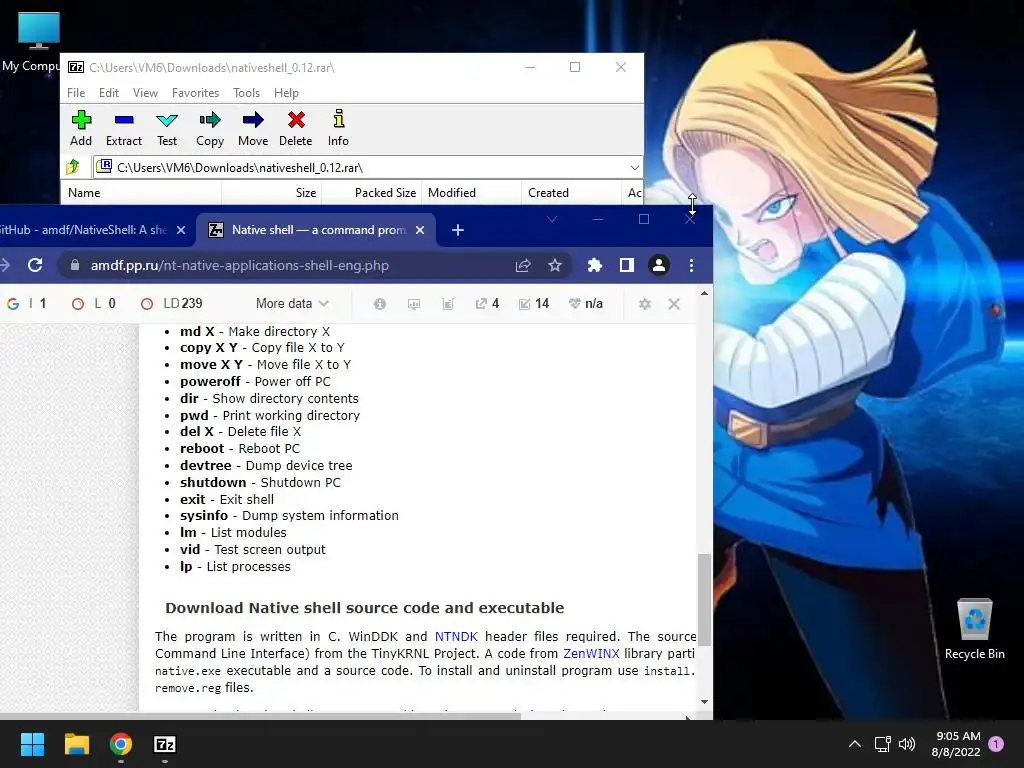
Task: Click the red Delete icon in 7-Zip
Action: click(x=296, y=128)
